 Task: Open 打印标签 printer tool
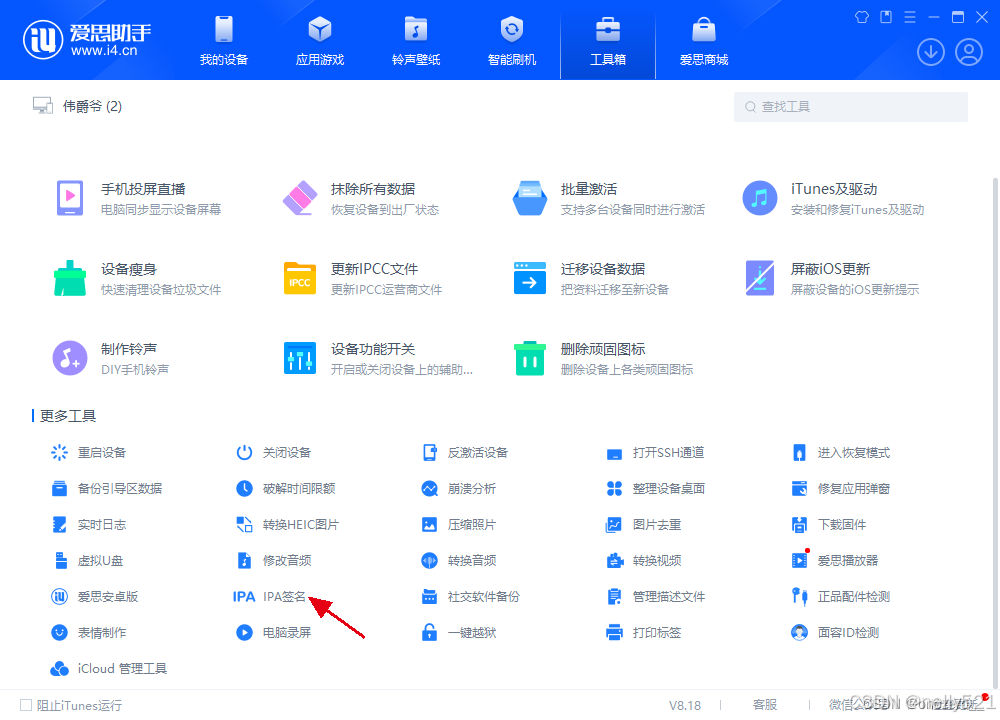point(643,633)
